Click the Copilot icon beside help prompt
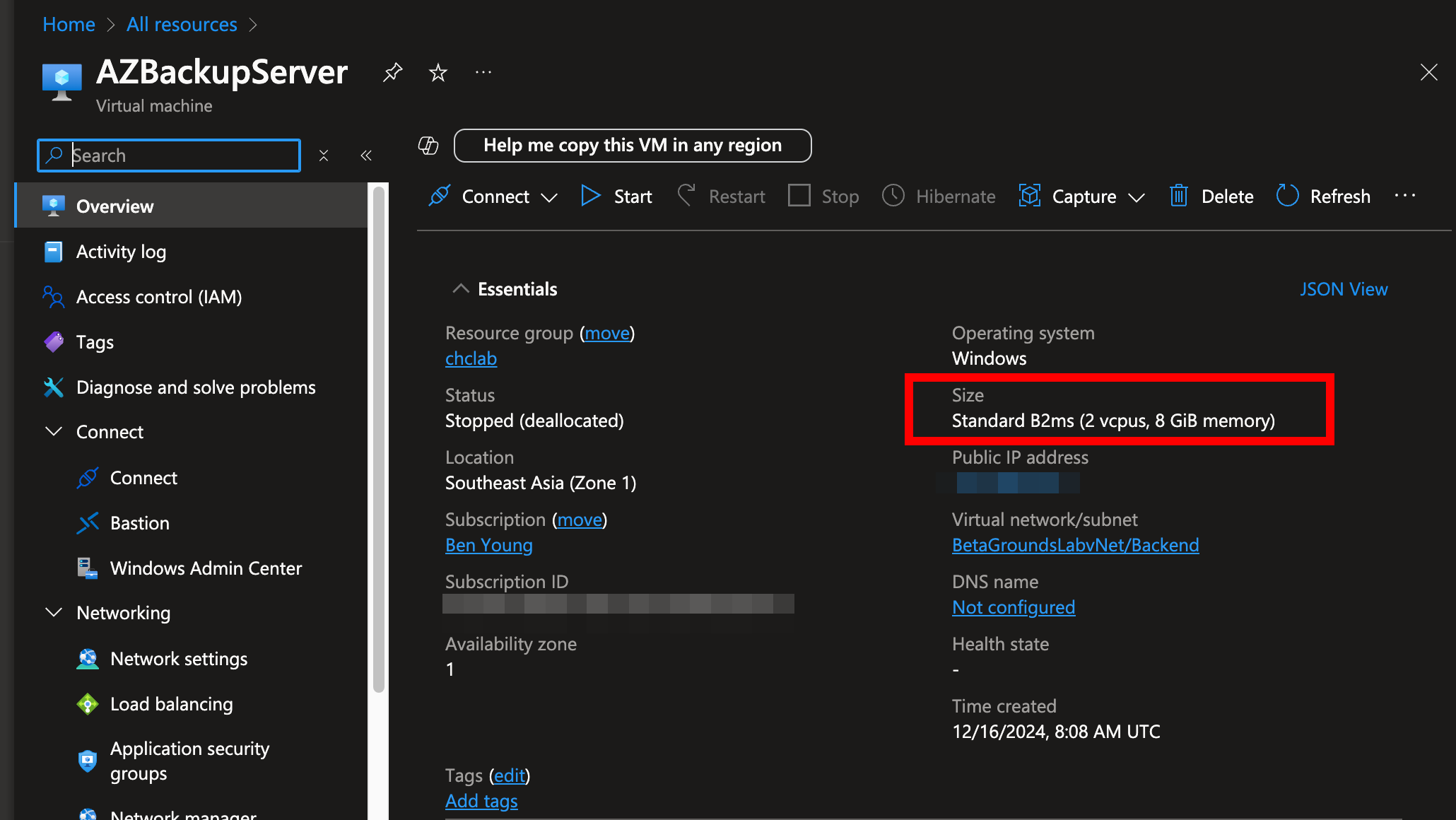 428,145
